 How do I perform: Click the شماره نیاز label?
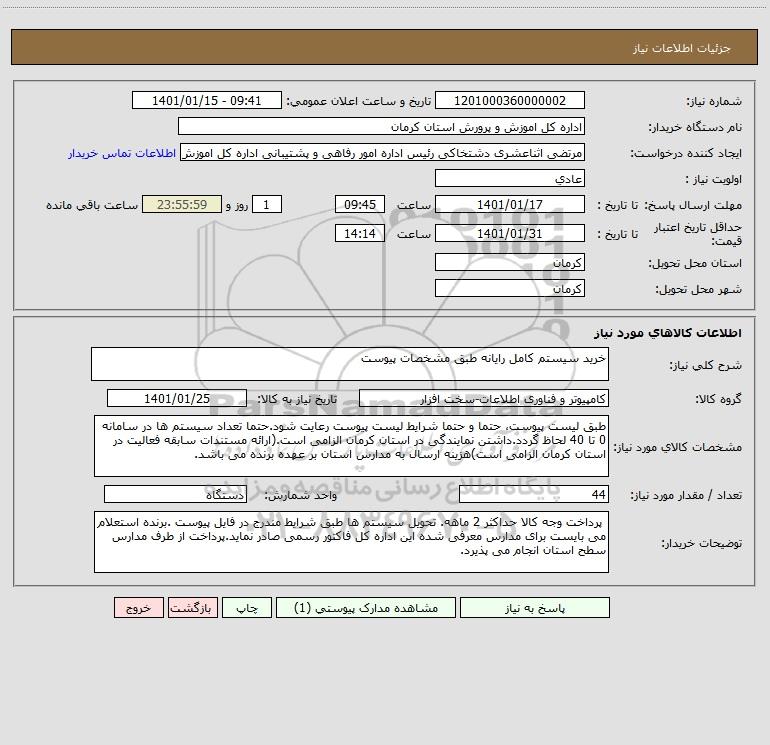(714, 101)
